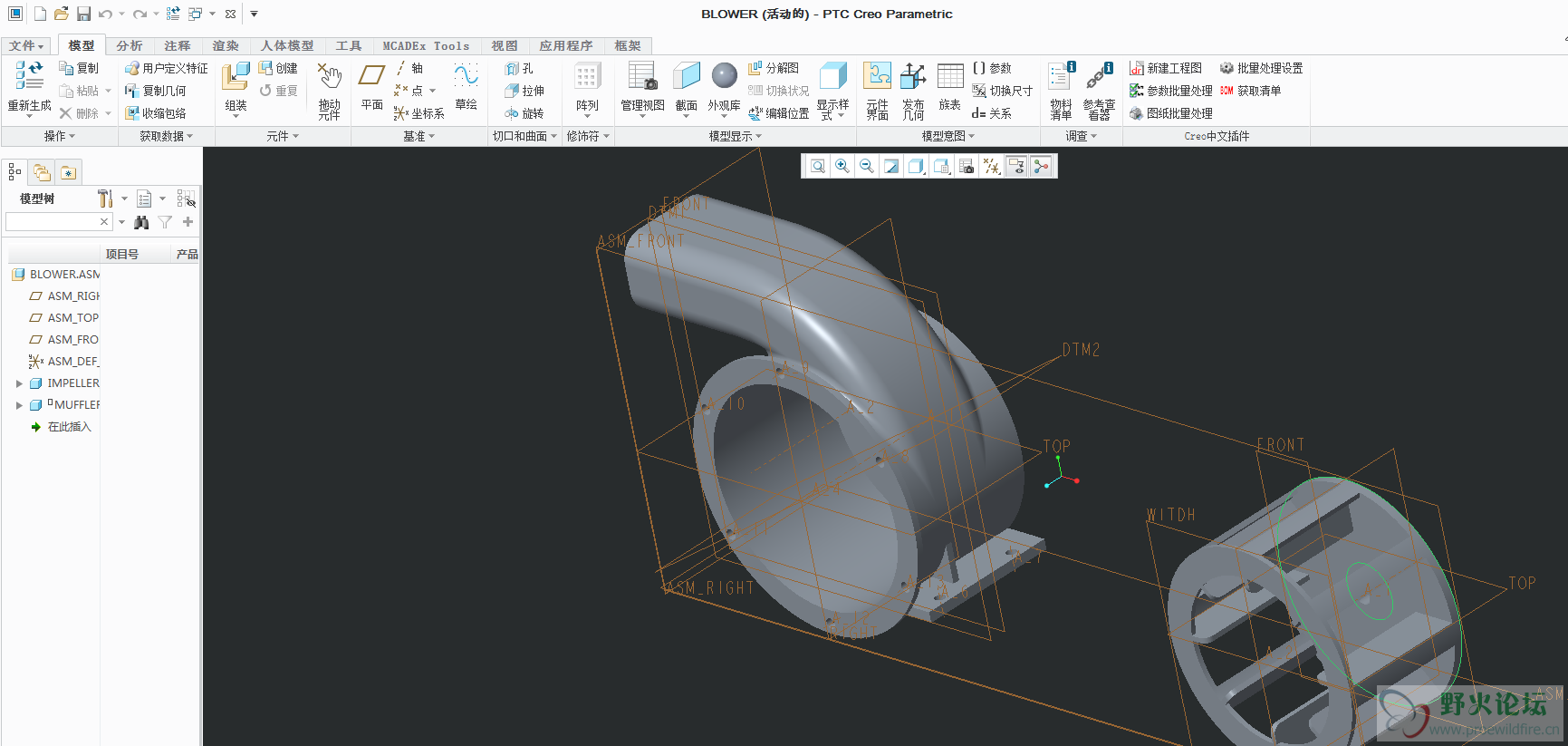The height and width of the screenshot is (746, 1568).
Task: Open the 文件 file menu
Action: 26,45
